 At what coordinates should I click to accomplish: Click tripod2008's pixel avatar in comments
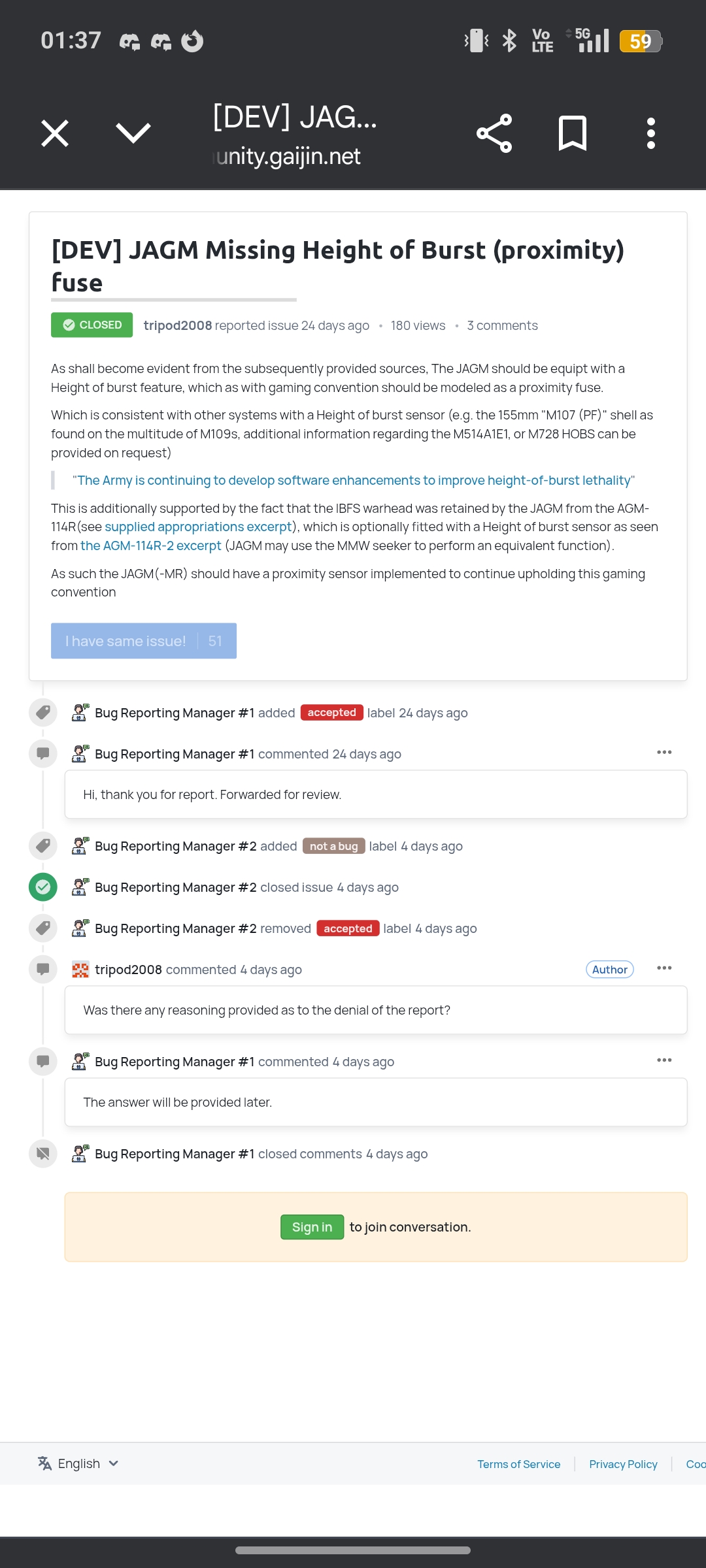pos(80,970)
